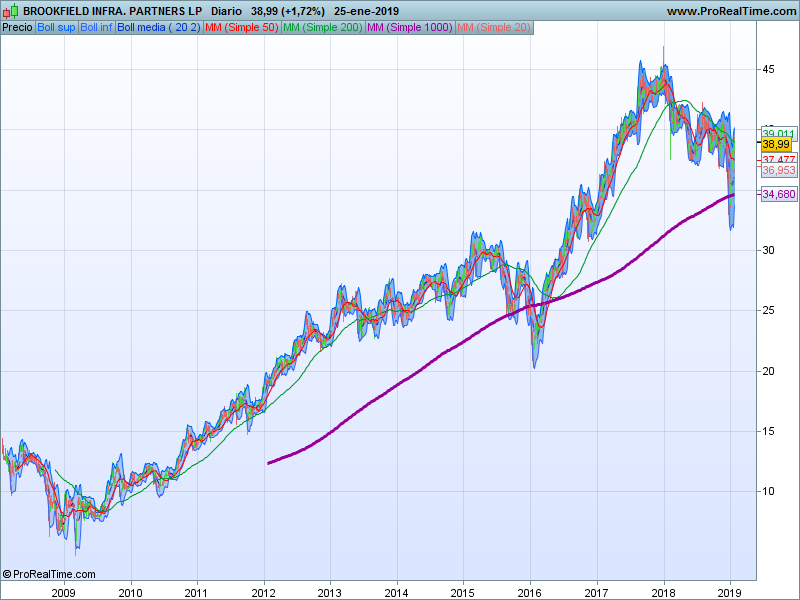Screen dimensions: 800x600
Task: Click the 38,99 (+1,72%) quote in the header
Action: [288, 11]
